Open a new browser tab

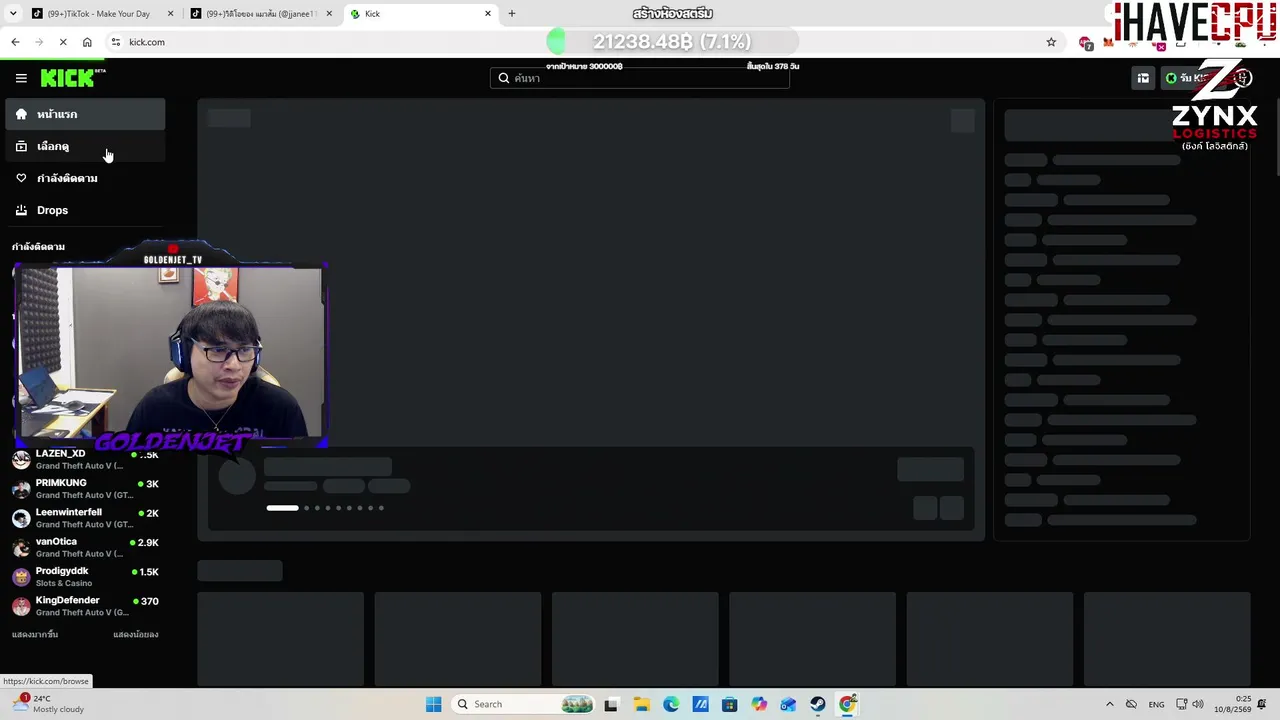point(512,14)
